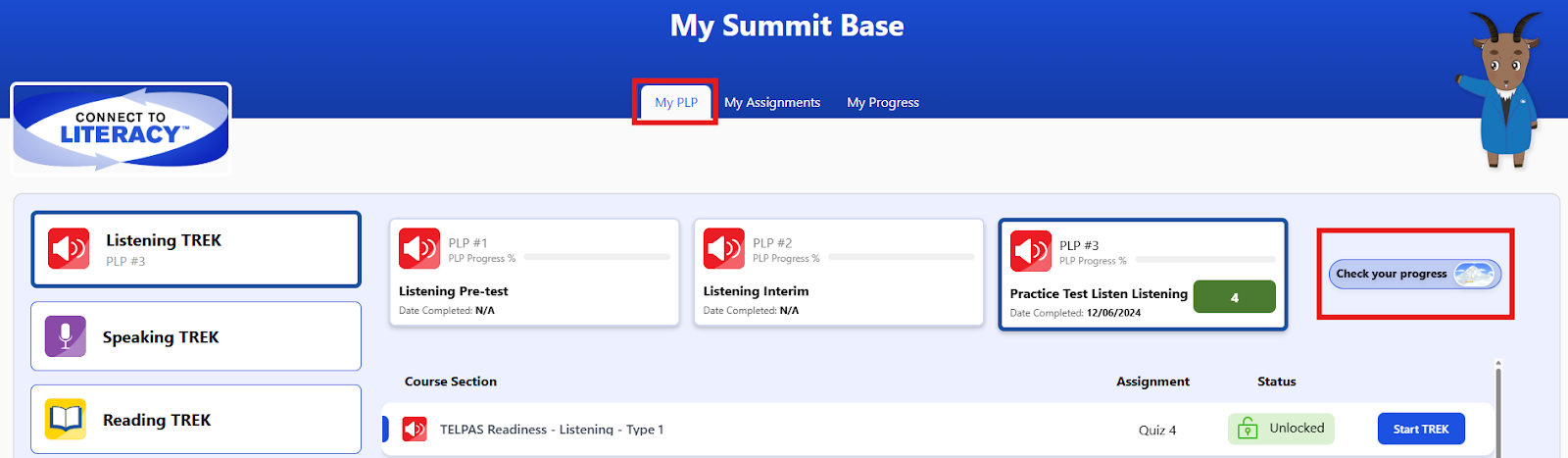Screen dimensions: 1568x458
Task: Switch to the My Assignments tab
Action: point(772,102)
